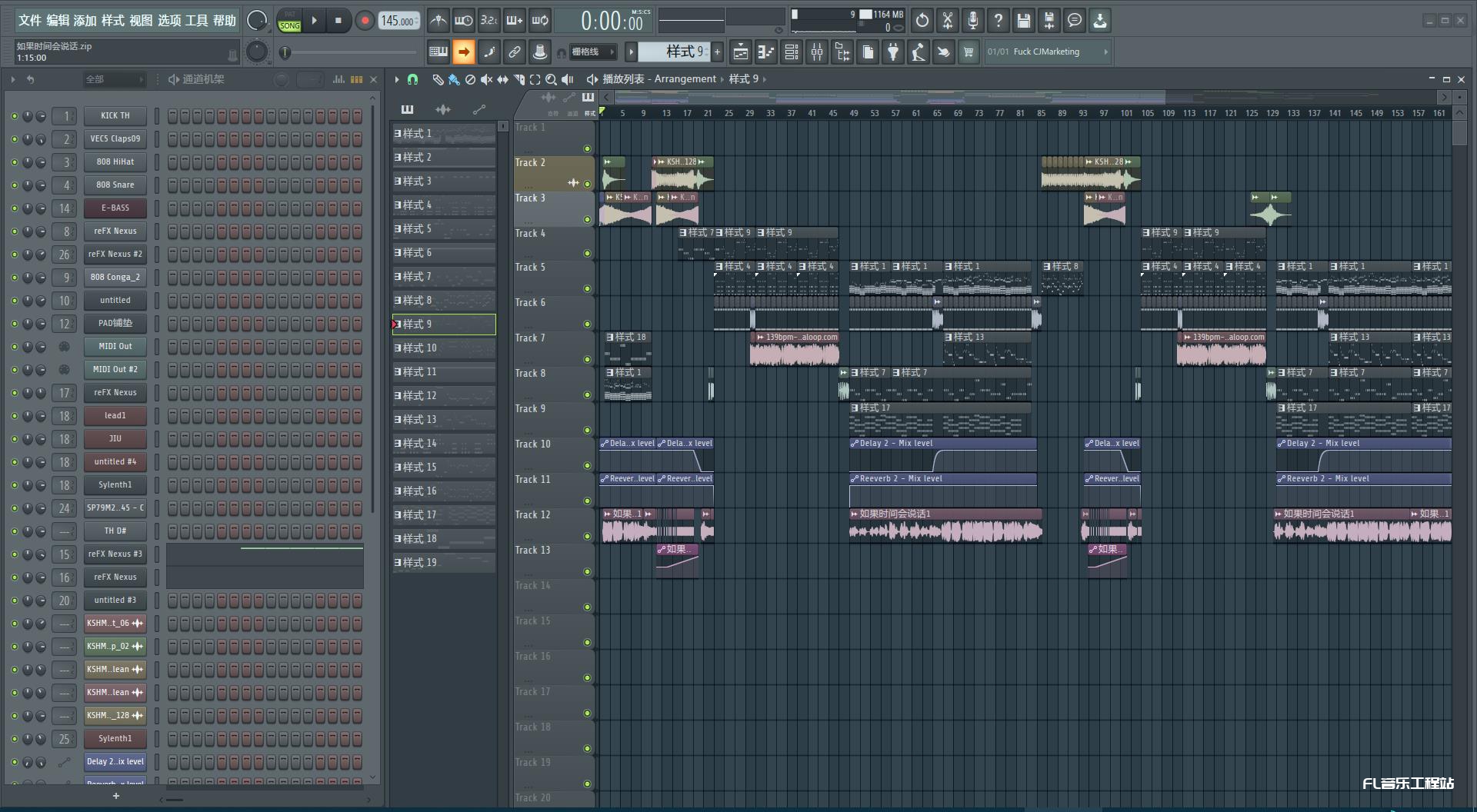Toggle the 3.2.1 recording countdown
Screen dimensions: 1477x812
[488, 21]
